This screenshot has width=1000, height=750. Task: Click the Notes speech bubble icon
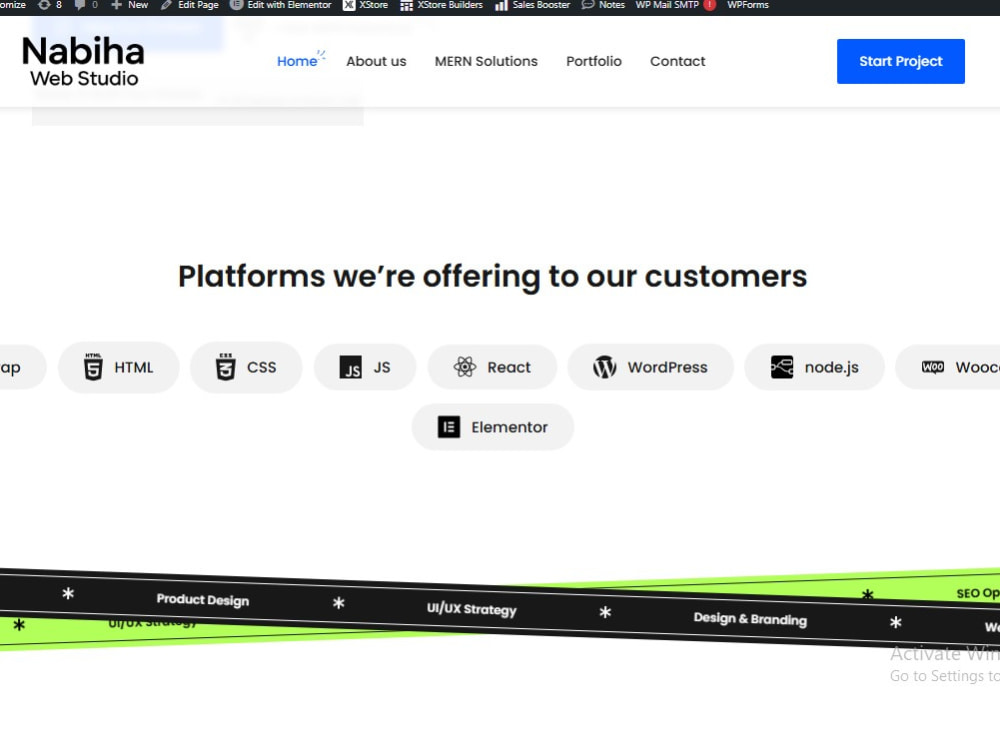point(587,5)
